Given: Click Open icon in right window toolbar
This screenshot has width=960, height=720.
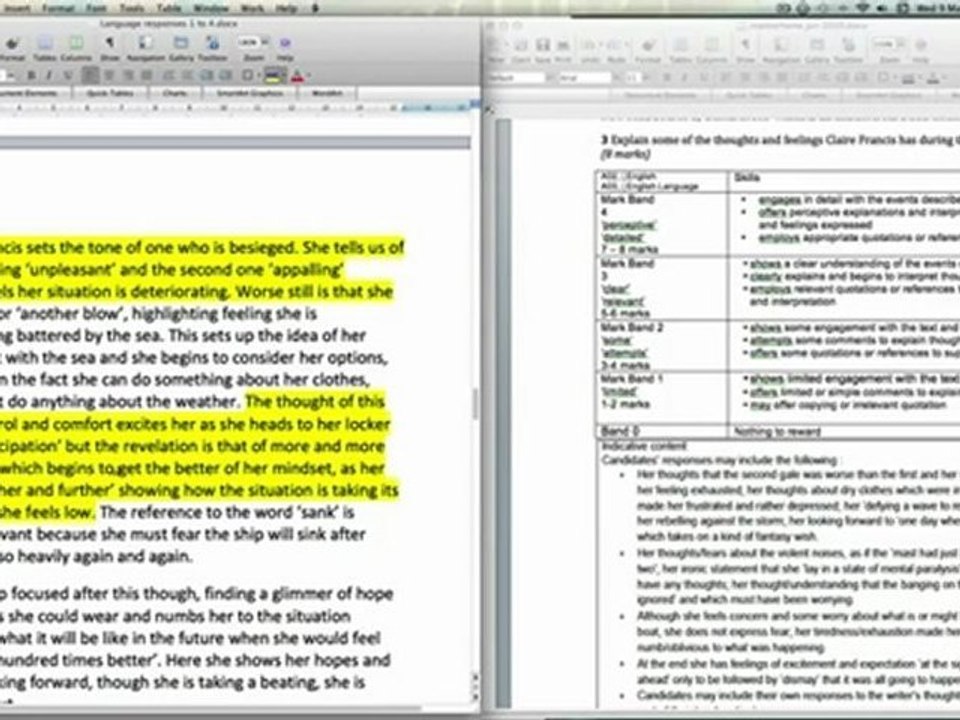Looking at the screenshot, I should (521, 45).
